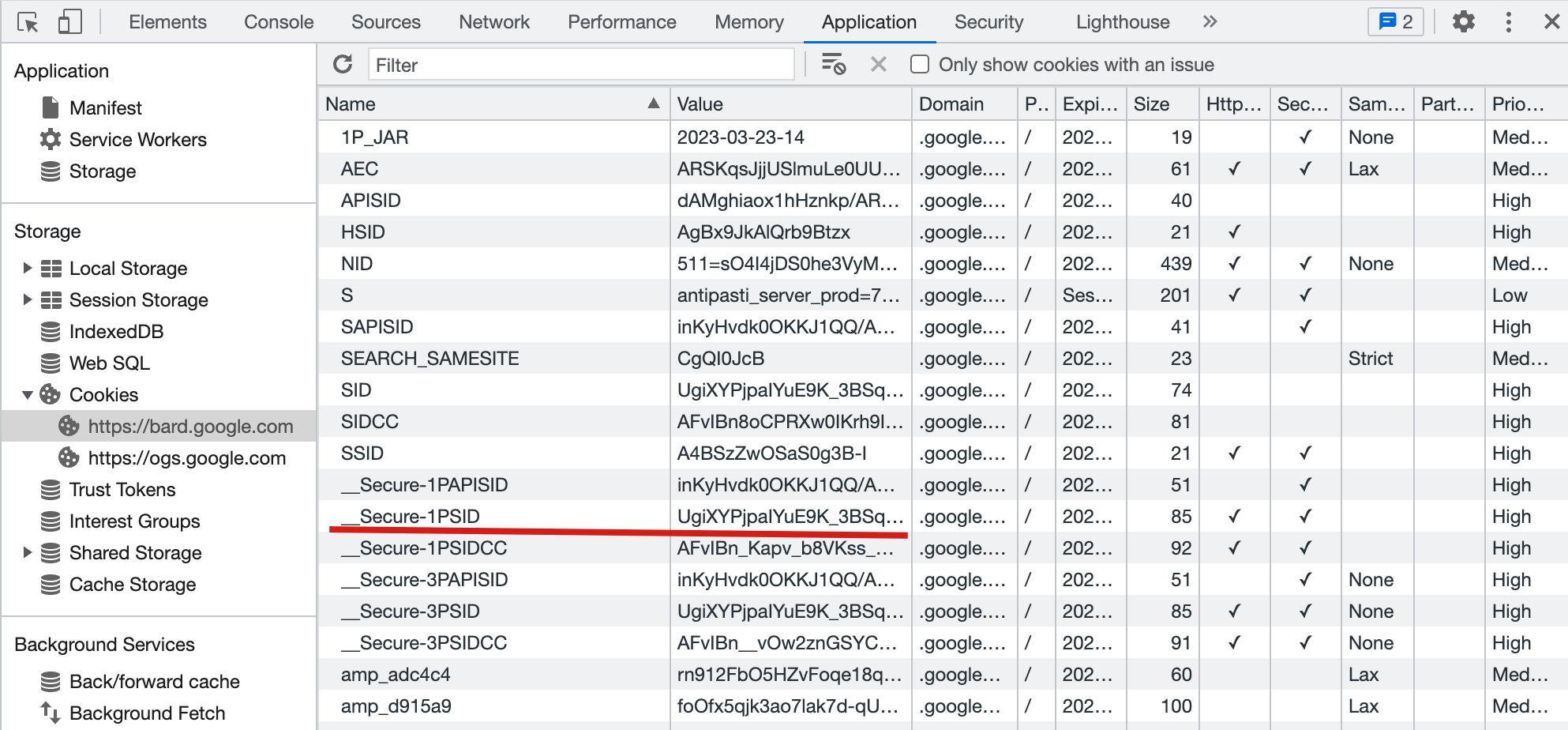The height and width of the screenshot is (730, 1568).
Task: Click the Back/forward cache icon
Action: [x=51, y=681]
